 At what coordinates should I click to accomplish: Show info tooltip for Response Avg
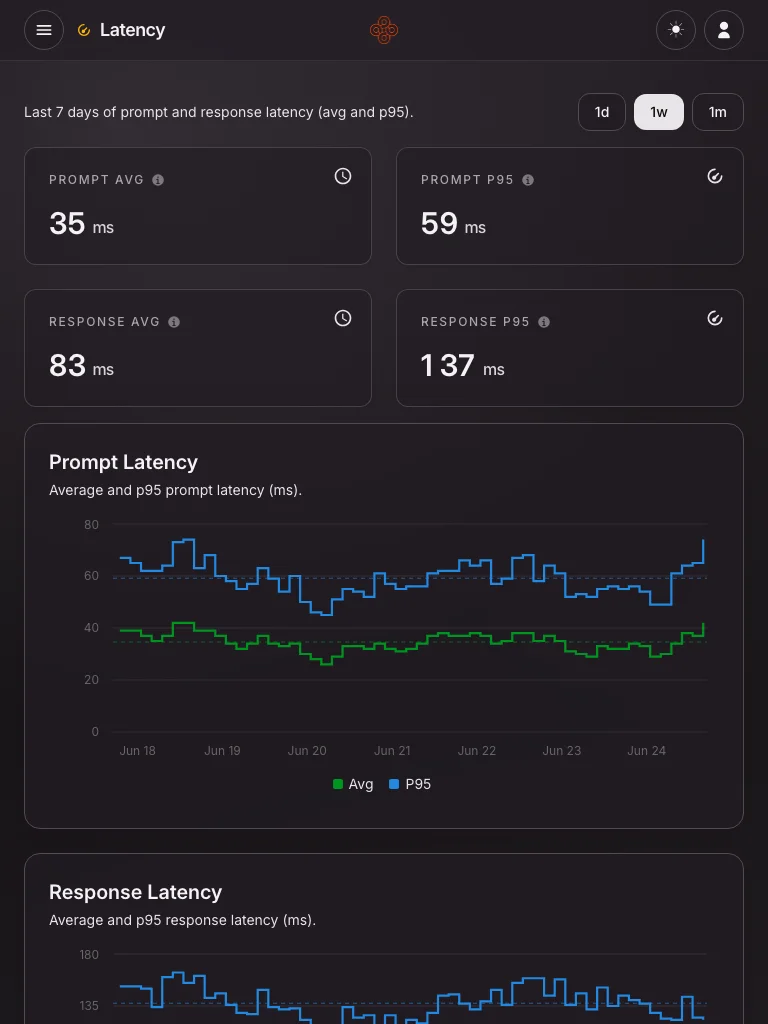coord(174,322)
